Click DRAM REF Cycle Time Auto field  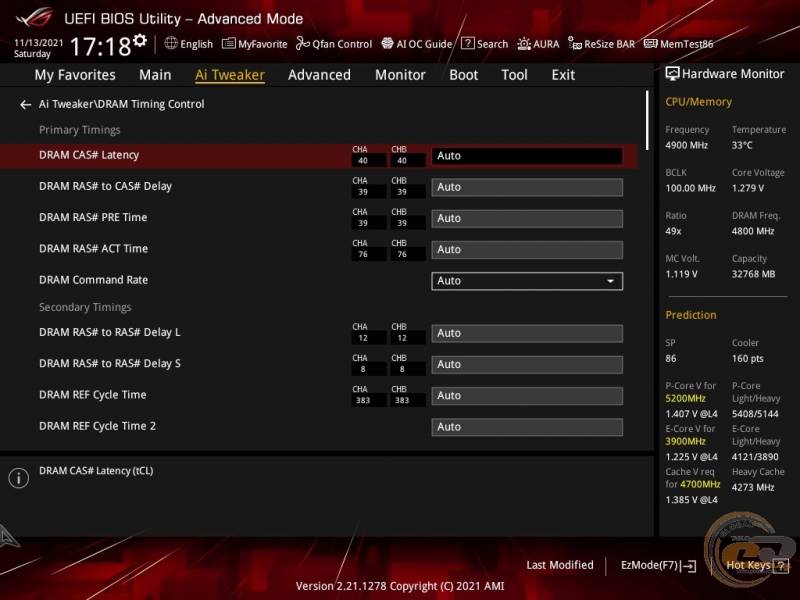click(527, 395)
